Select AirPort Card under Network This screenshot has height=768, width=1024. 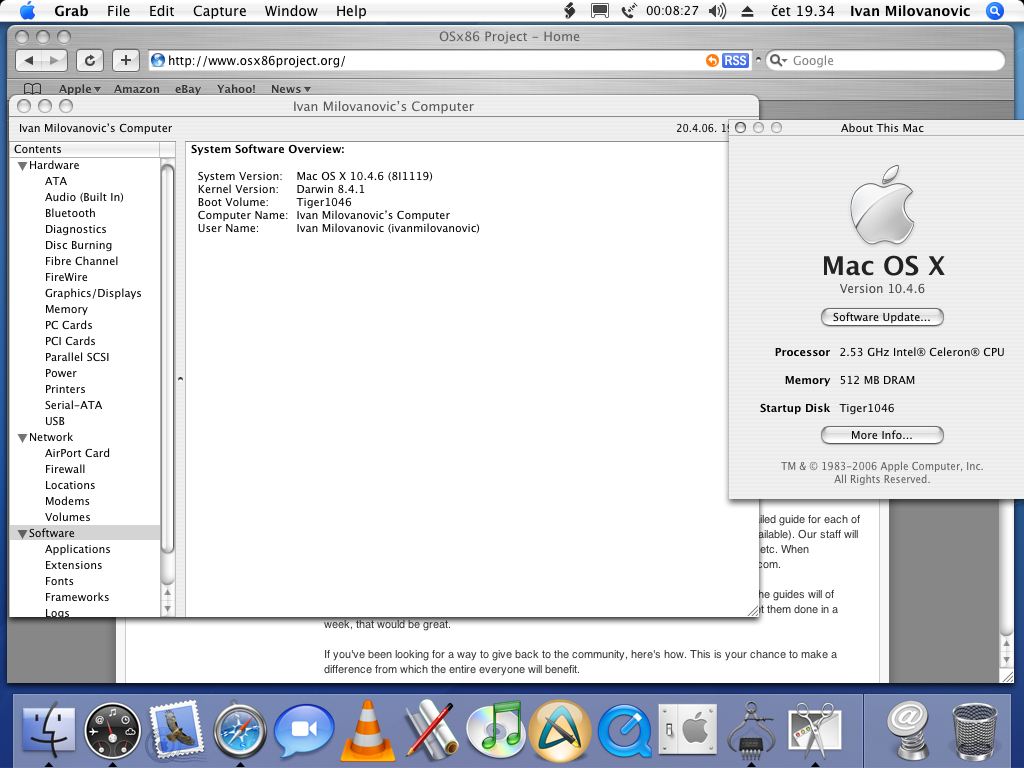pyautogui.click(x=77, y=453)
